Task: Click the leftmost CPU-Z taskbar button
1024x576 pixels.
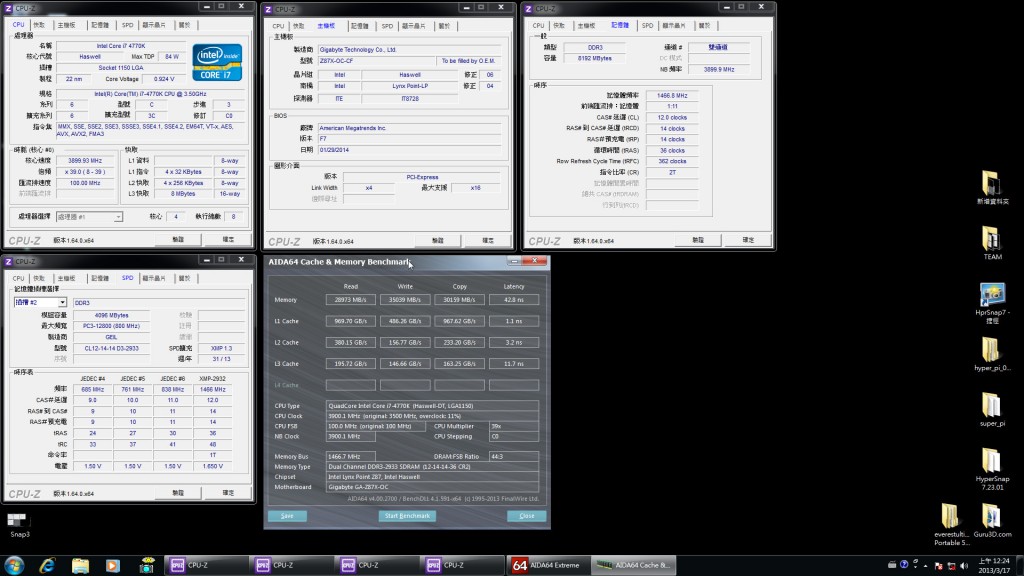Action: 206,566
